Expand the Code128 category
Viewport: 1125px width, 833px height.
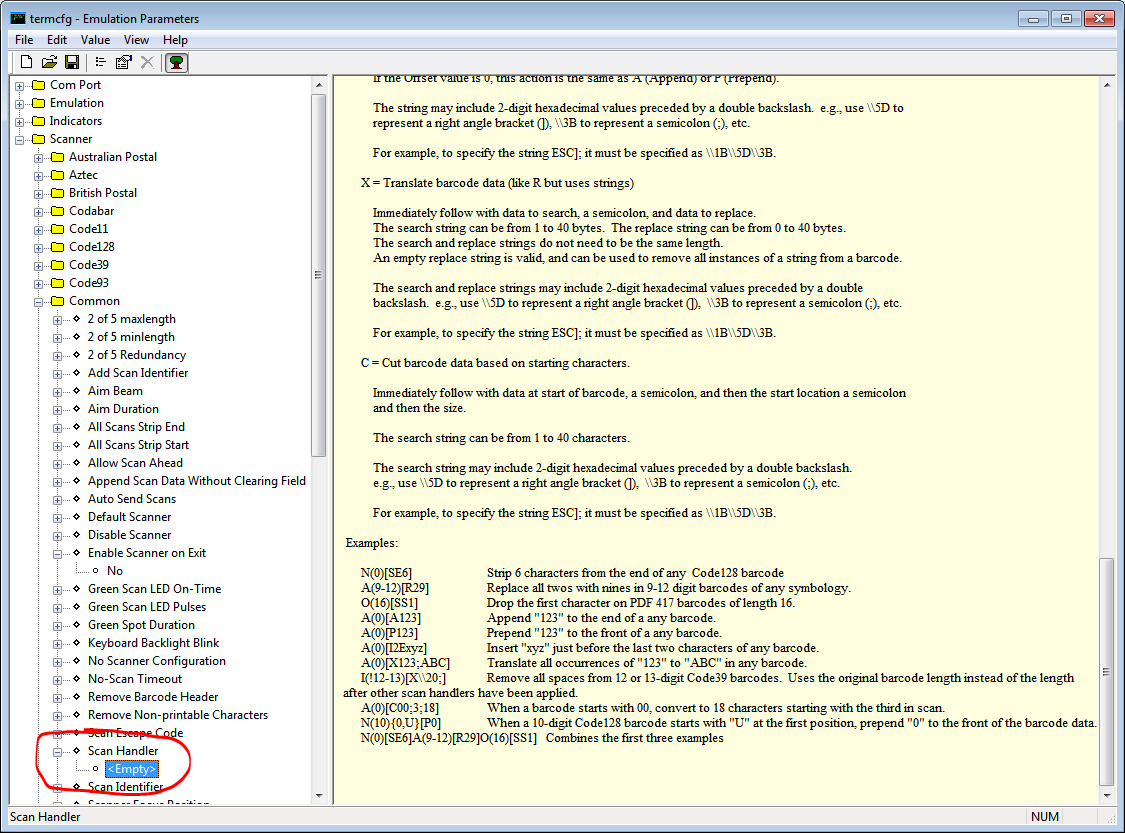(38, 246)
